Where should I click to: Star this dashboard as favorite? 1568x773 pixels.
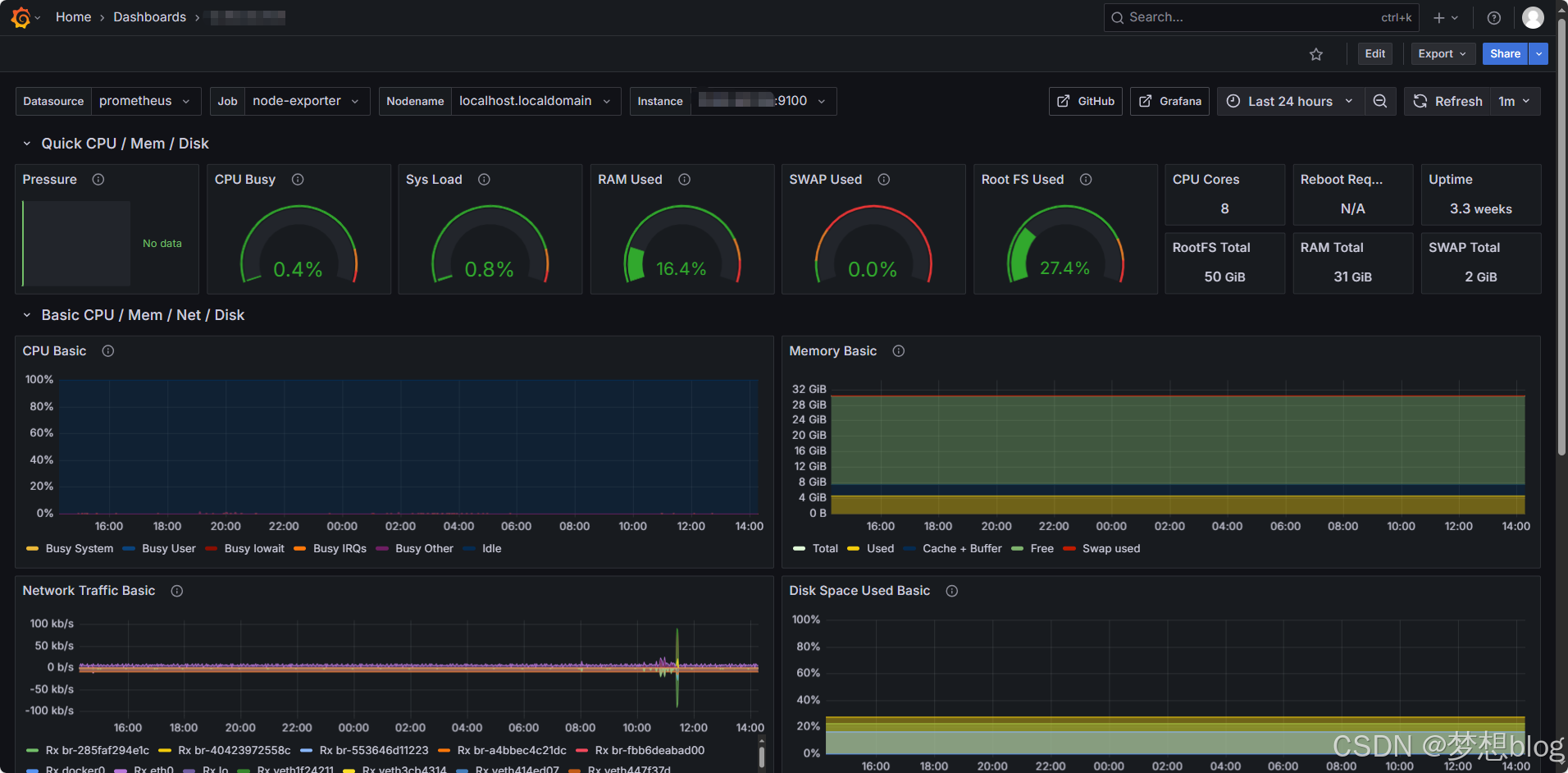1316,54
